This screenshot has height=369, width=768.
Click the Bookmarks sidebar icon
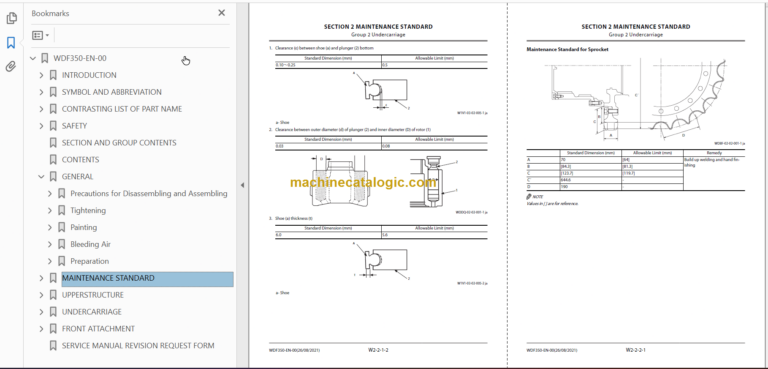pos(11,43)
